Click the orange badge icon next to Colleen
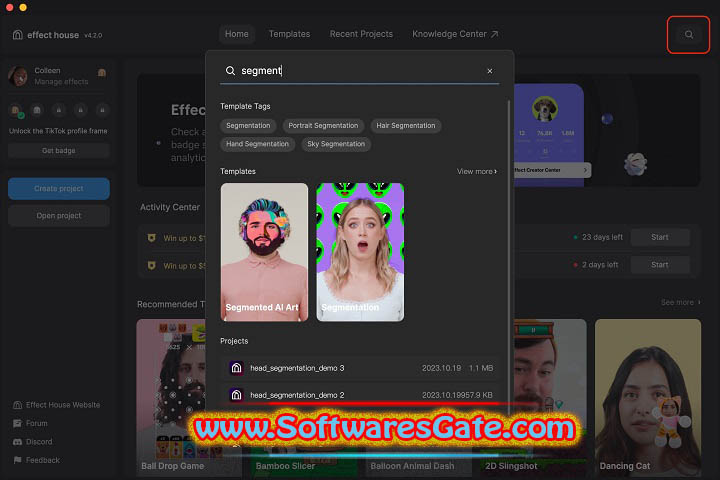 click(102, 73)
